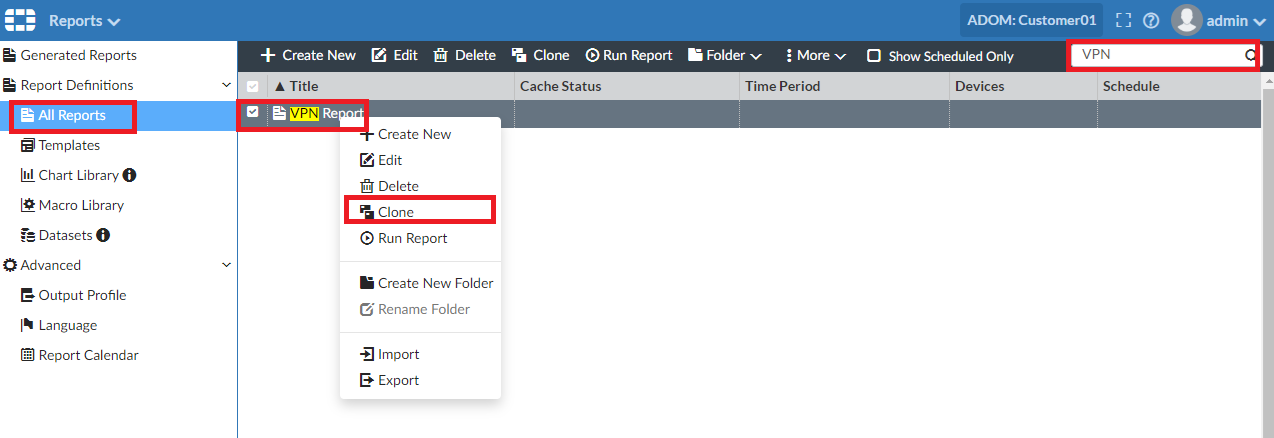Click the ADOM: Customer01 button
This screenshot has height=438, width=1274.
1031,20
